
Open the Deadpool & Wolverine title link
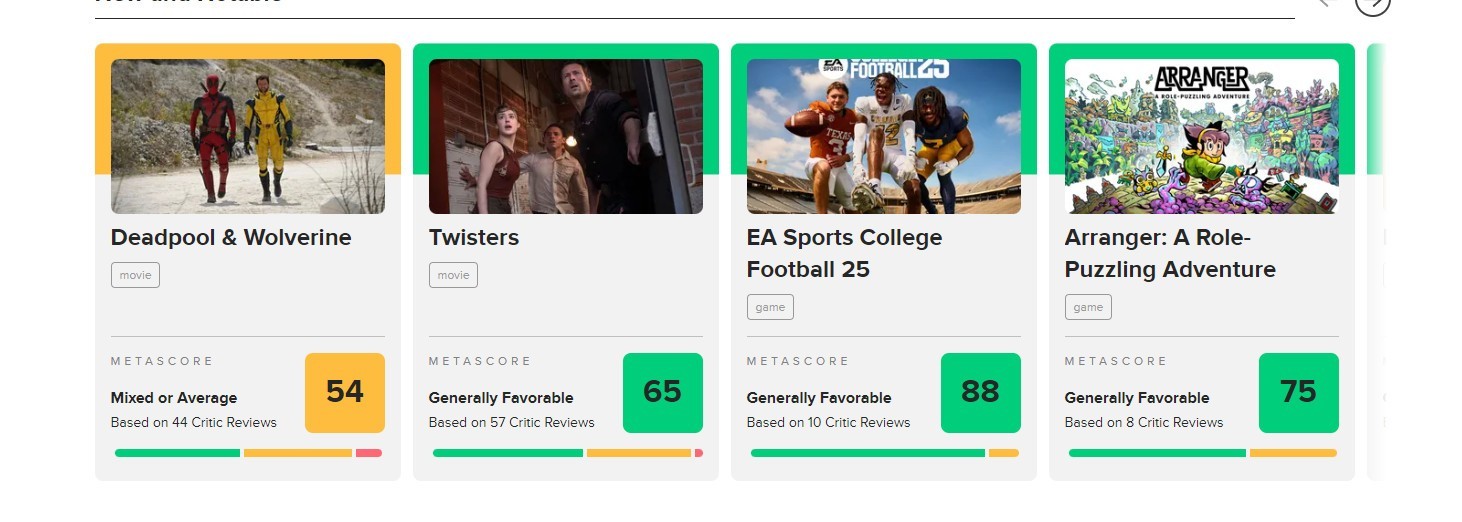pos(231,238)
